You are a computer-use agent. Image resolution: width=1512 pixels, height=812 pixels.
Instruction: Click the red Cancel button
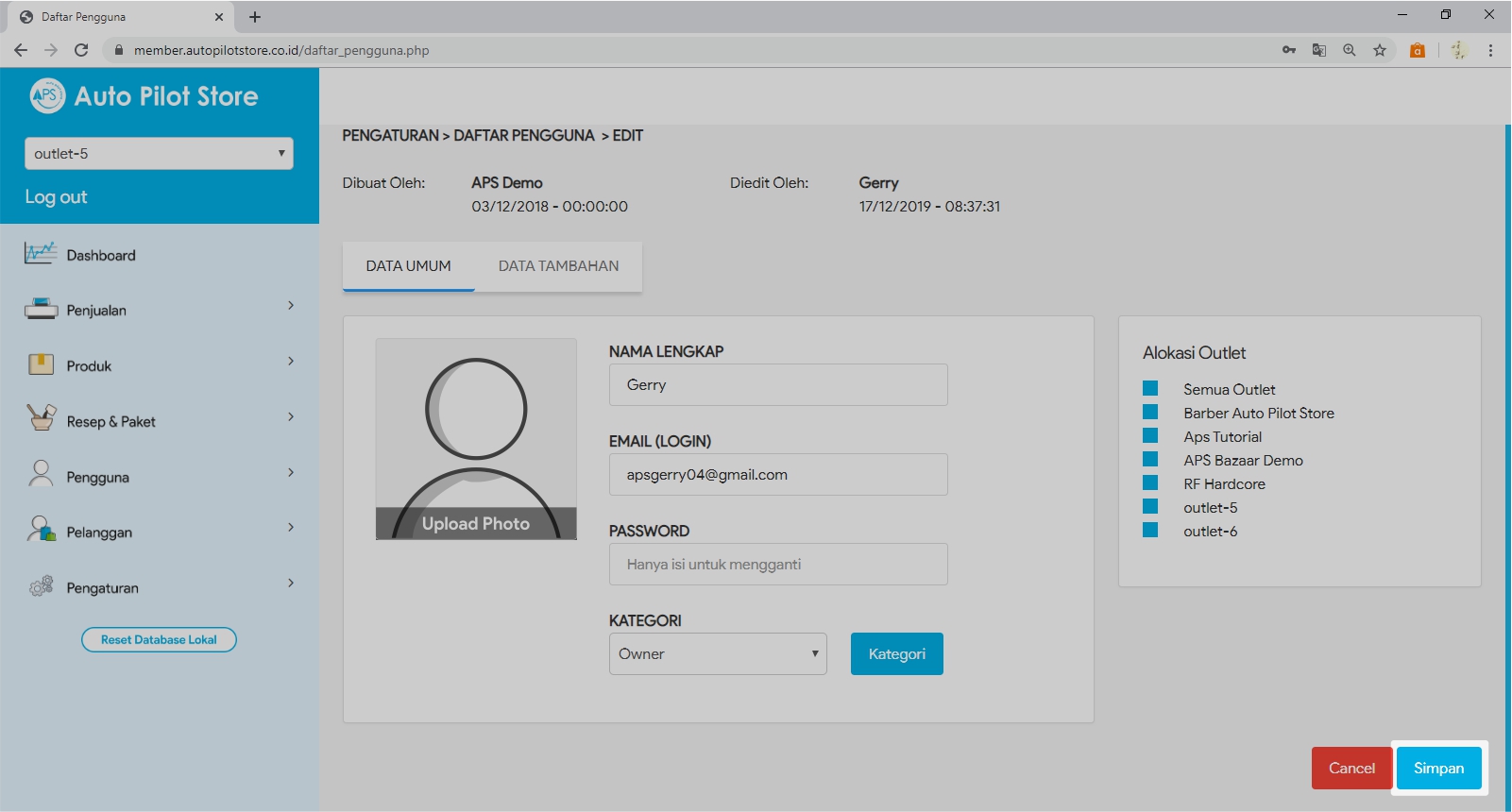coord(1351,769)
